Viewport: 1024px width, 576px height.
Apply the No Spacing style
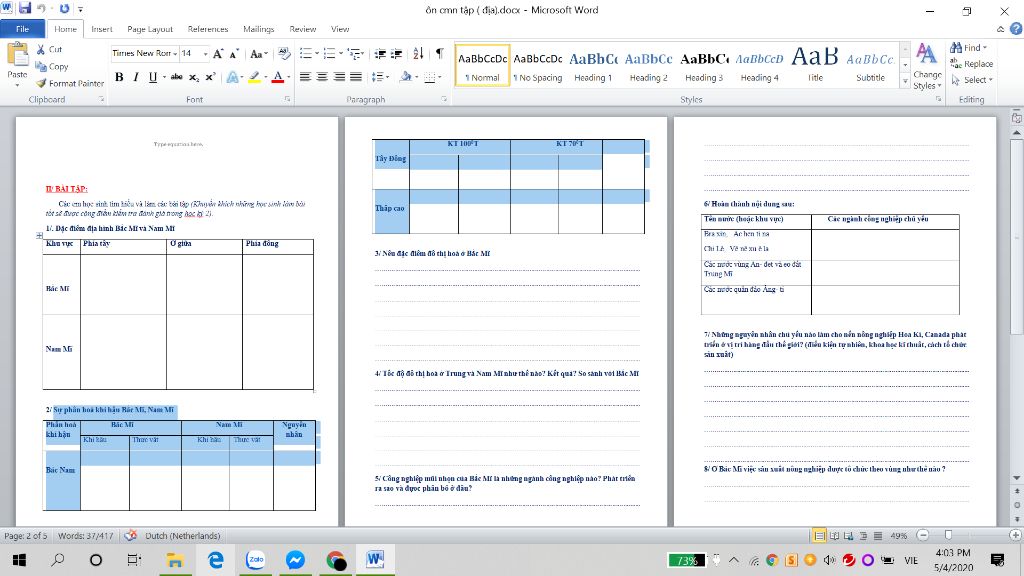click(x=537, y=66)
